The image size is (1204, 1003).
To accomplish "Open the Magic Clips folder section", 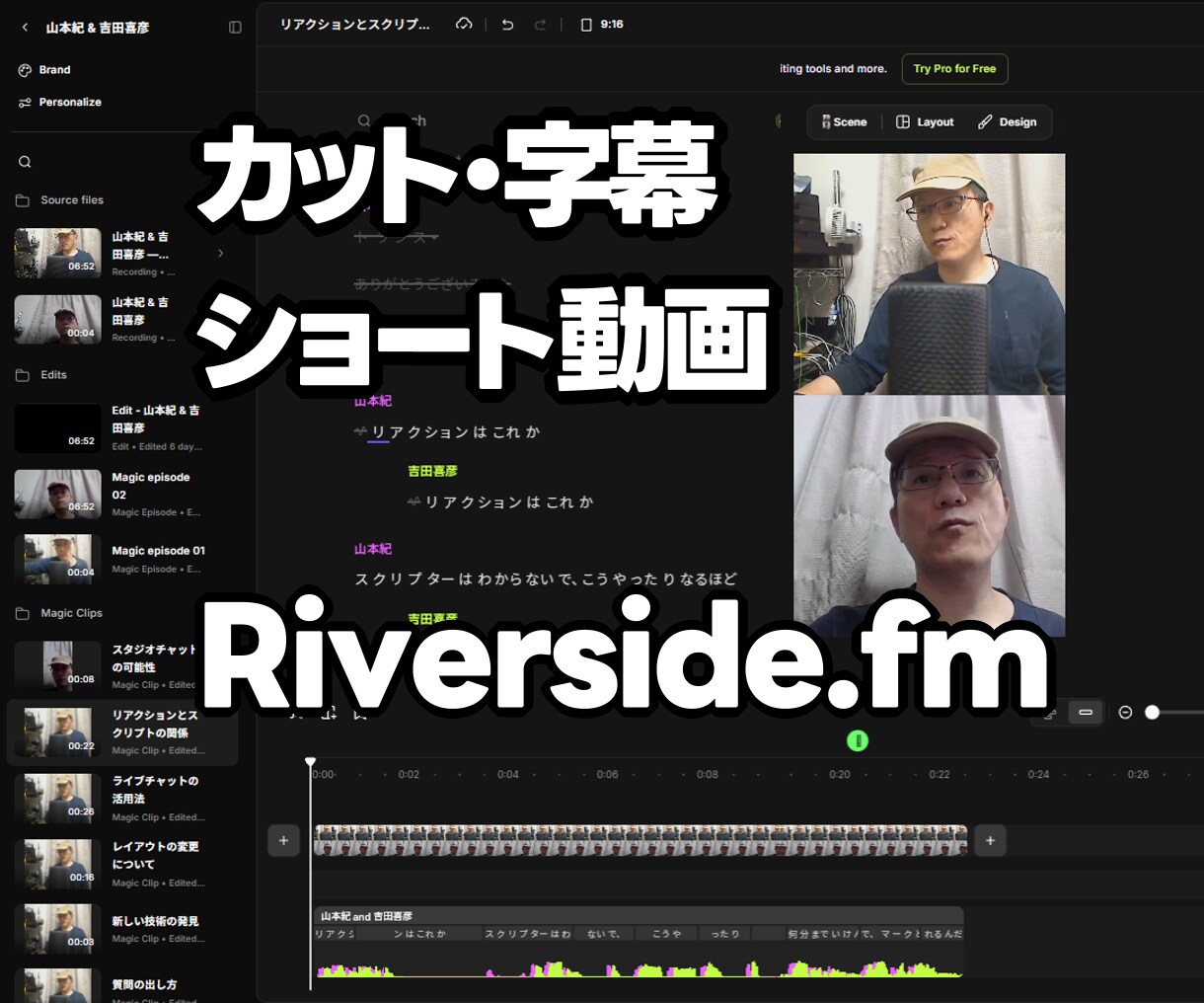I will click(59, 613).
